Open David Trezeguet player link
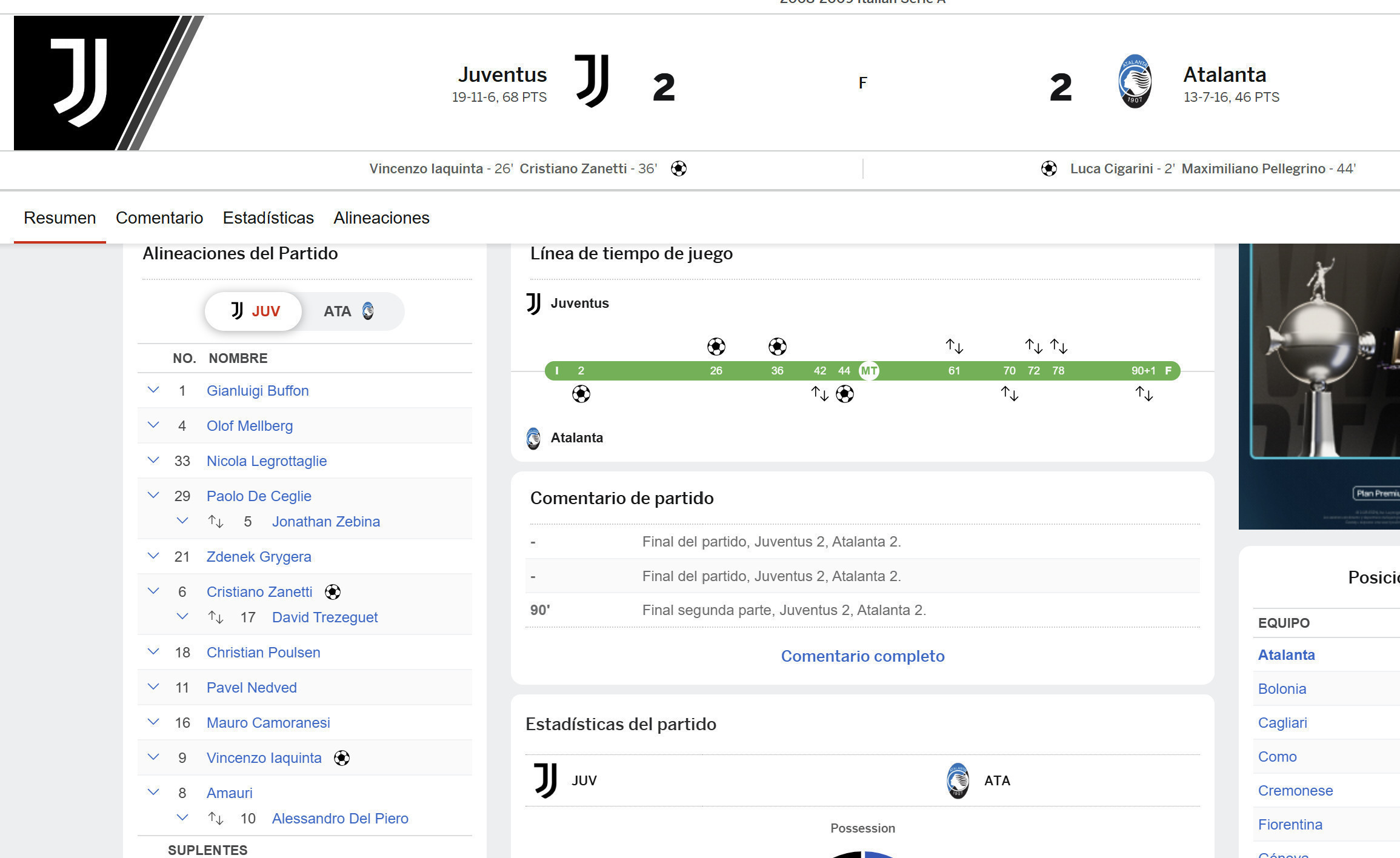Image resolution: width=1400 pixels, height=858 pixels. pyautogui.click(x=325, y=617)
